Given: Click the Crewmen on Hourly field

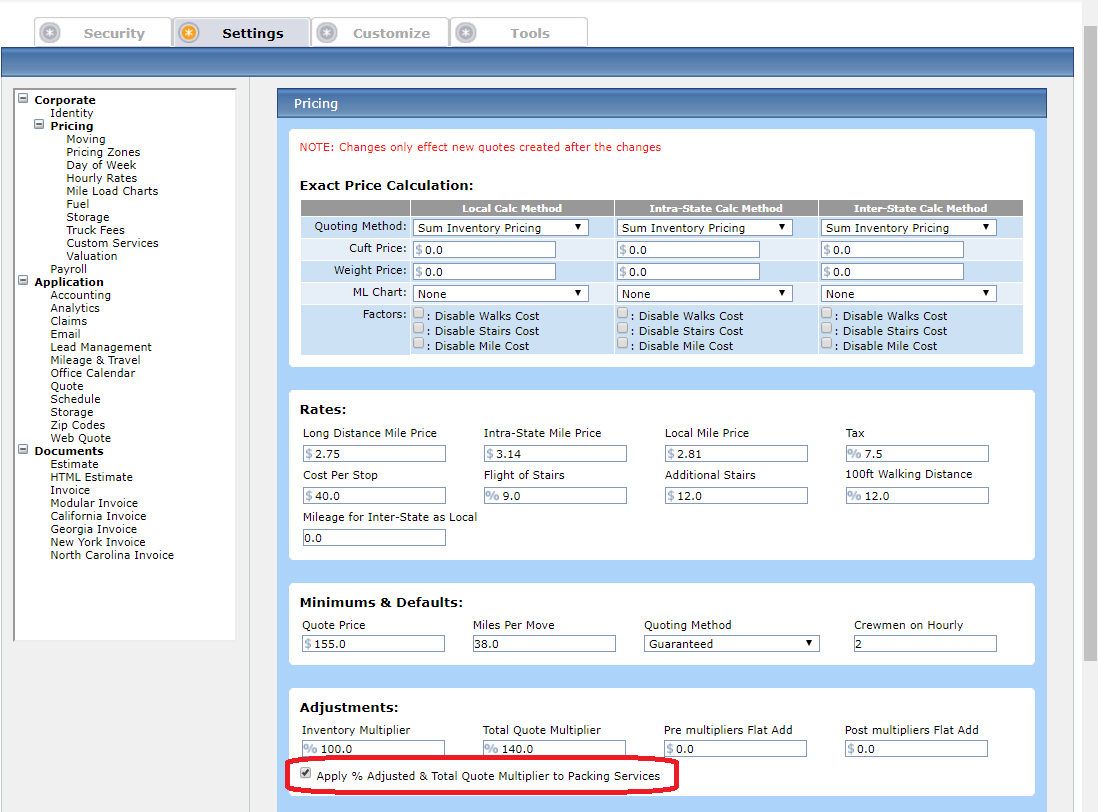Looking at the screenshot, I should coord(925,643).
